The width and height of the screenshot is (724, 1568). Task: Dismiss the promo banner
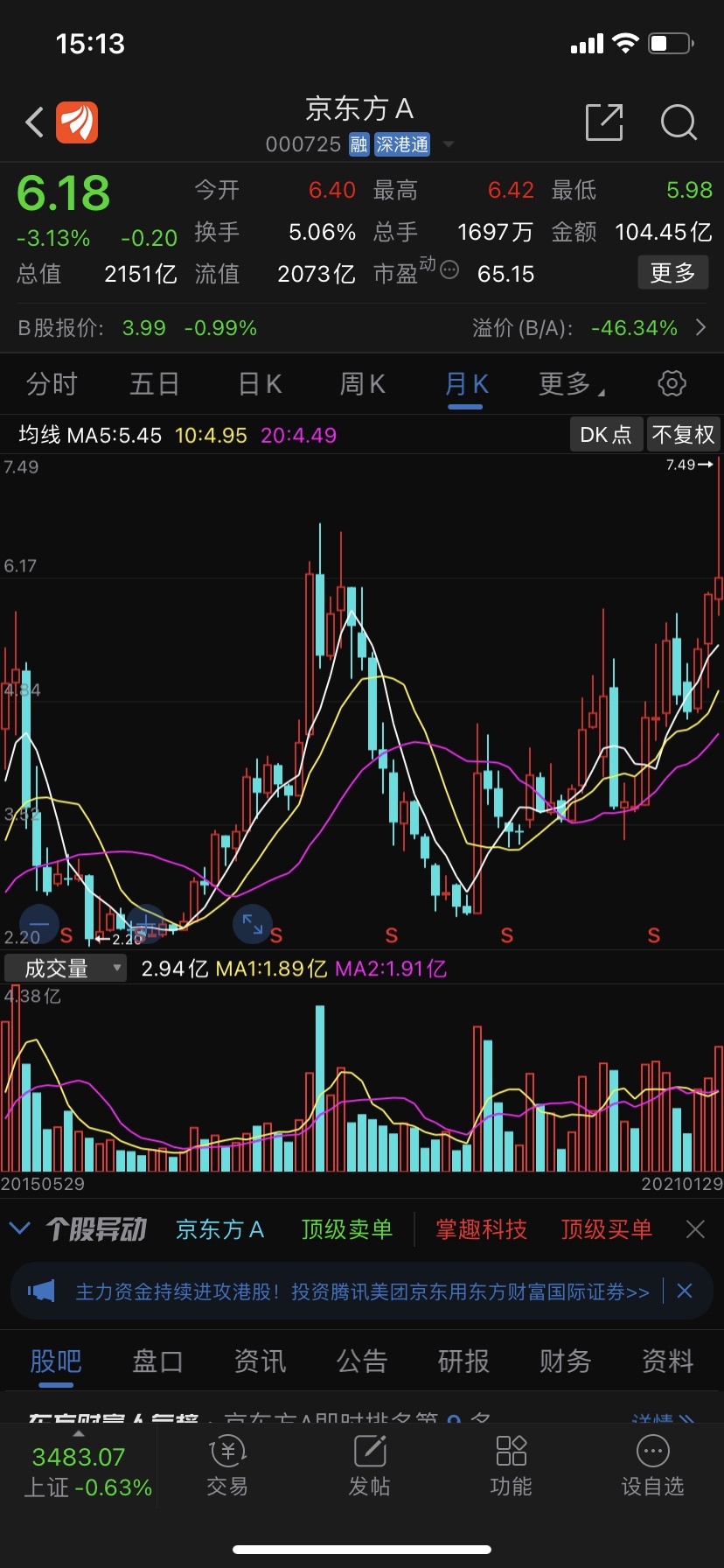coord(685,1291)
